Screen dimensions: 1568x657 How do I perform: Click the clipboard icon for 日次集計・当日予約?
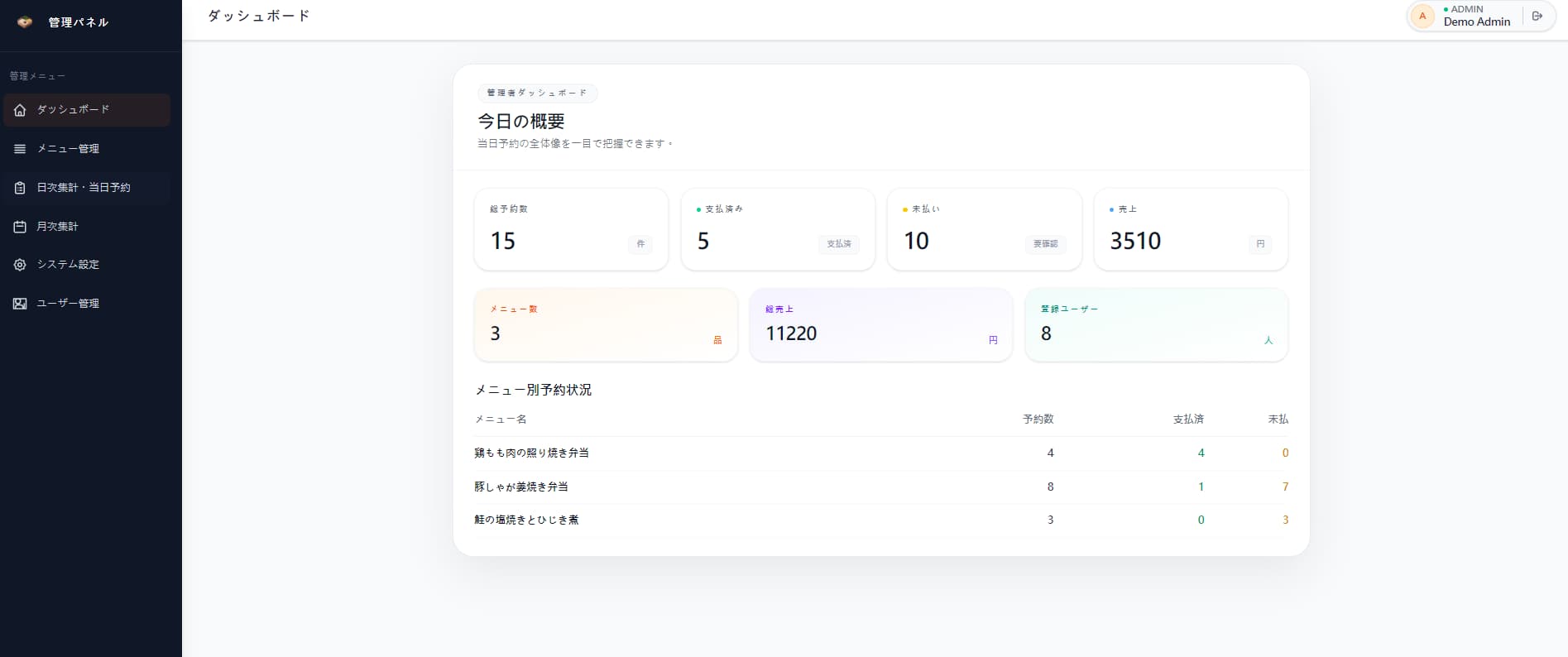click(20, 188)
